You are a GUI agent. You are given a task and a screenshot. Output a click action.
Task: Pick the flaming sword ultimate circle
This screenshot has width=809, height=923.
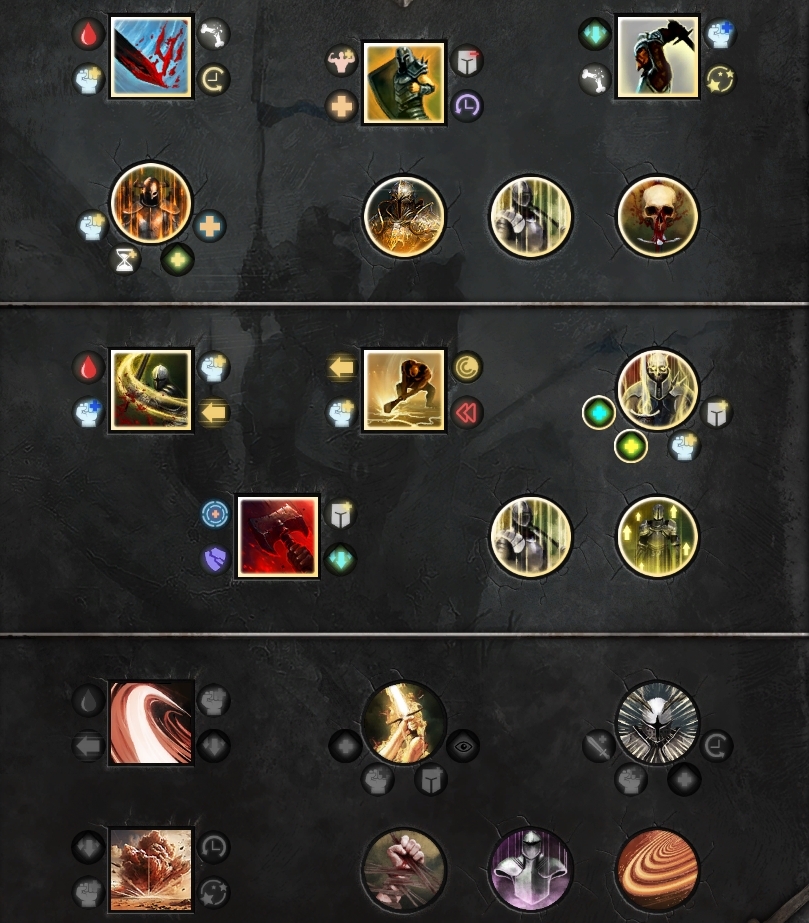(404, 723)
